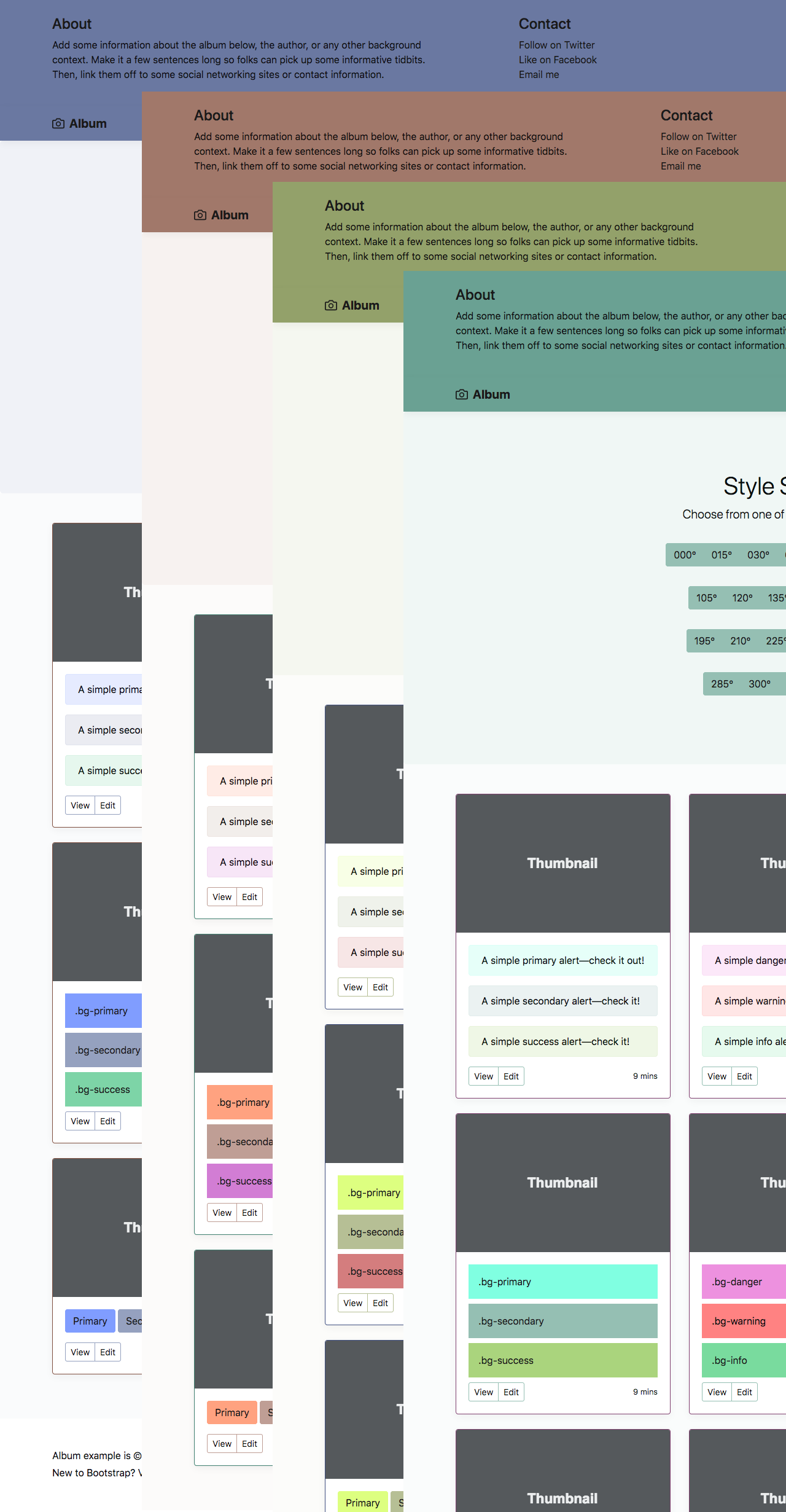Click View on brown page alerts card
This screenshot has height=1512, width=786.
[222, 897]
